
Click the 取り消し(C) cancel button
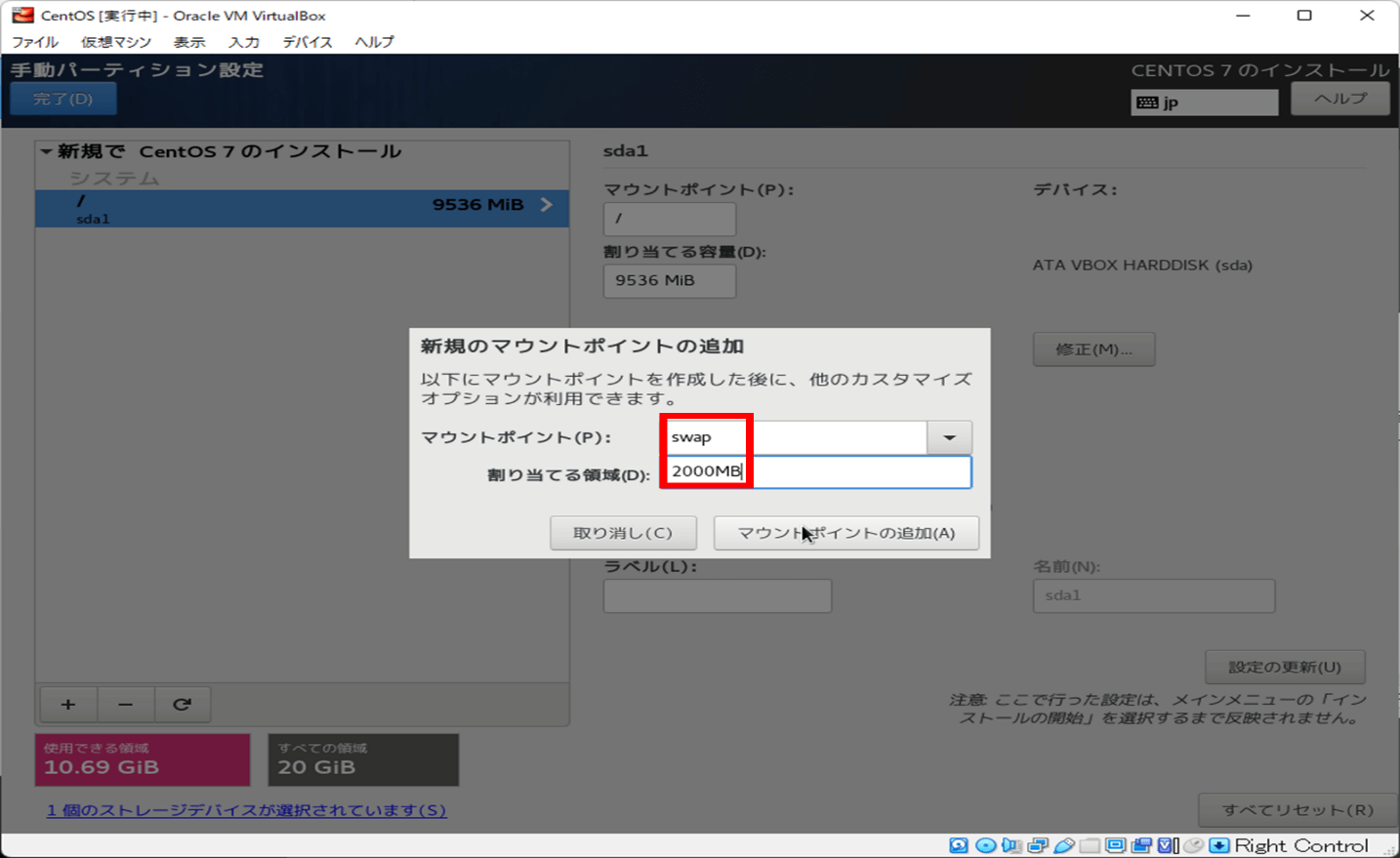pyautogui.click(x=623, y=533)
